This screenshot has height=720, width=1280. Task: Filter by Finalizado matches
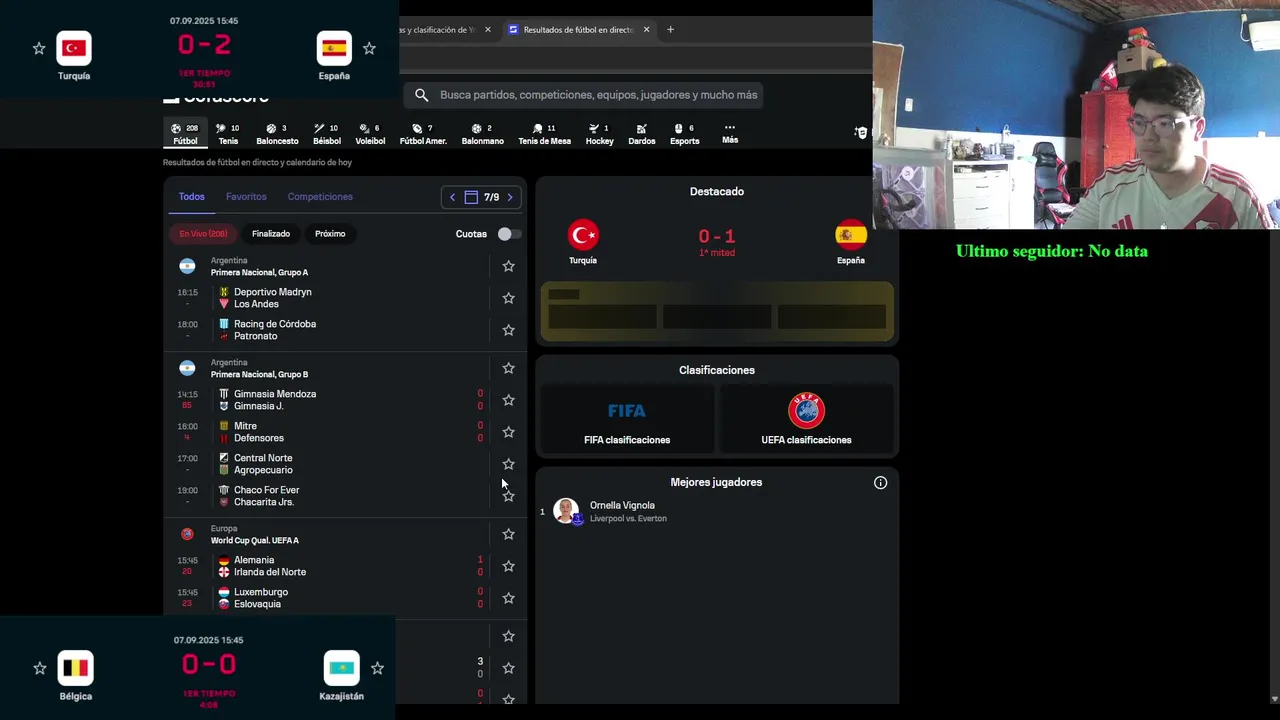point(271,234)
